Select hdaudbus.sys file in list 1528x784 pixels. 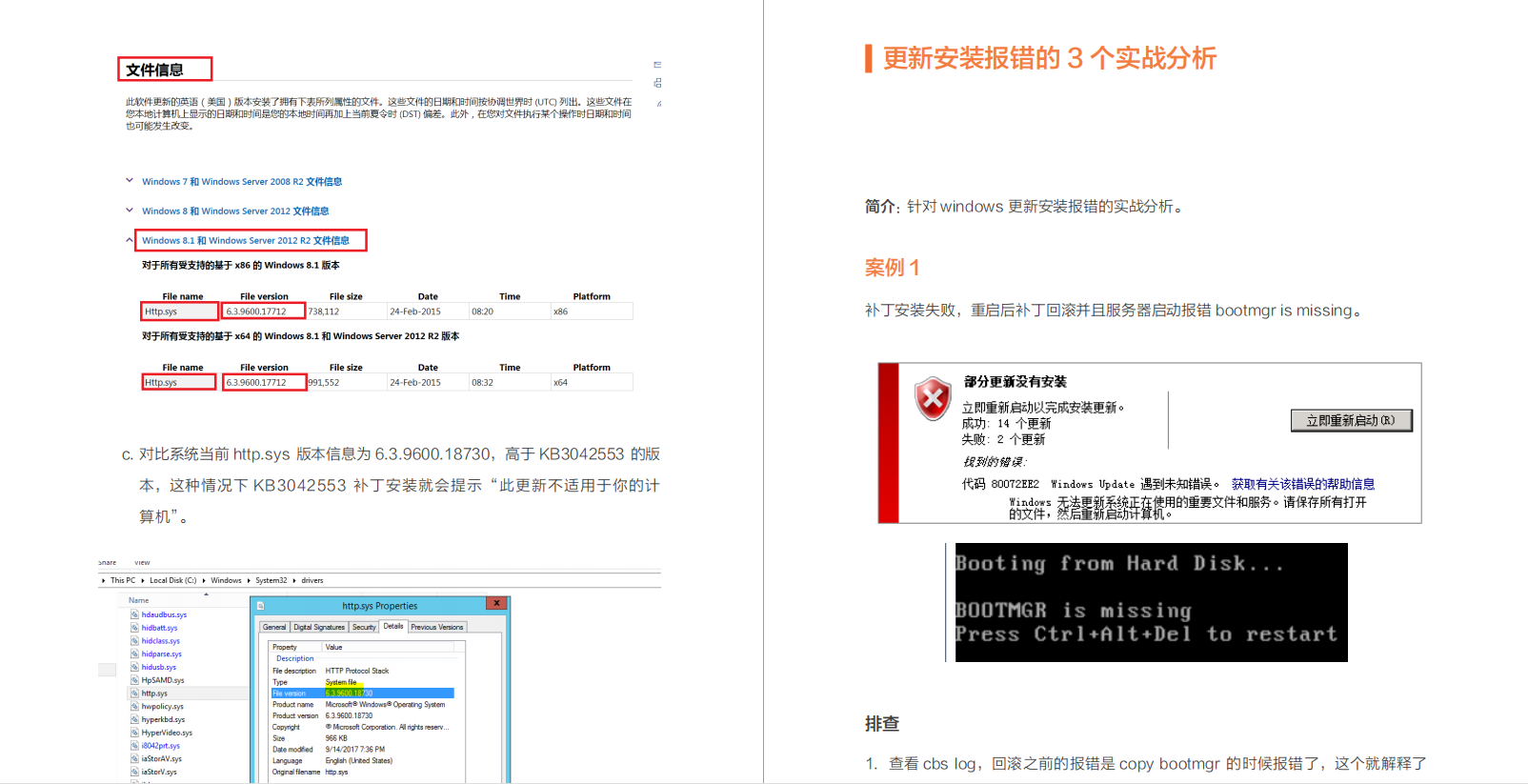coord(164,614)
